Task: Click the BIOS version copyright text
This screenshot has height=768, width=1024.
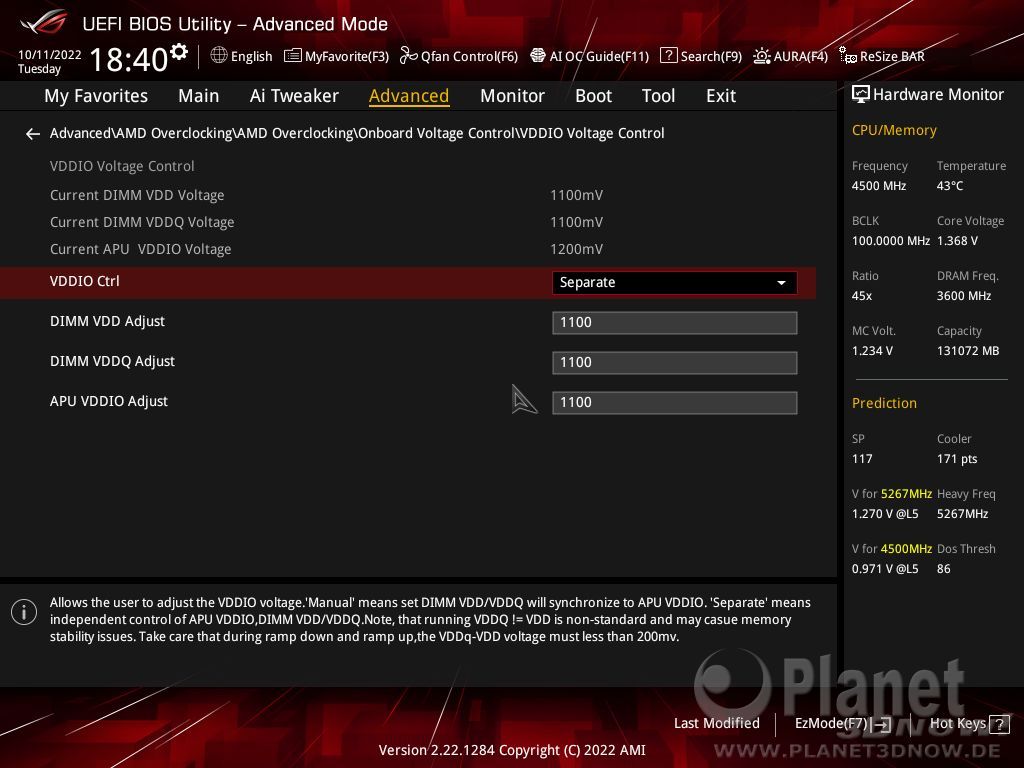Action: point(512,750)
